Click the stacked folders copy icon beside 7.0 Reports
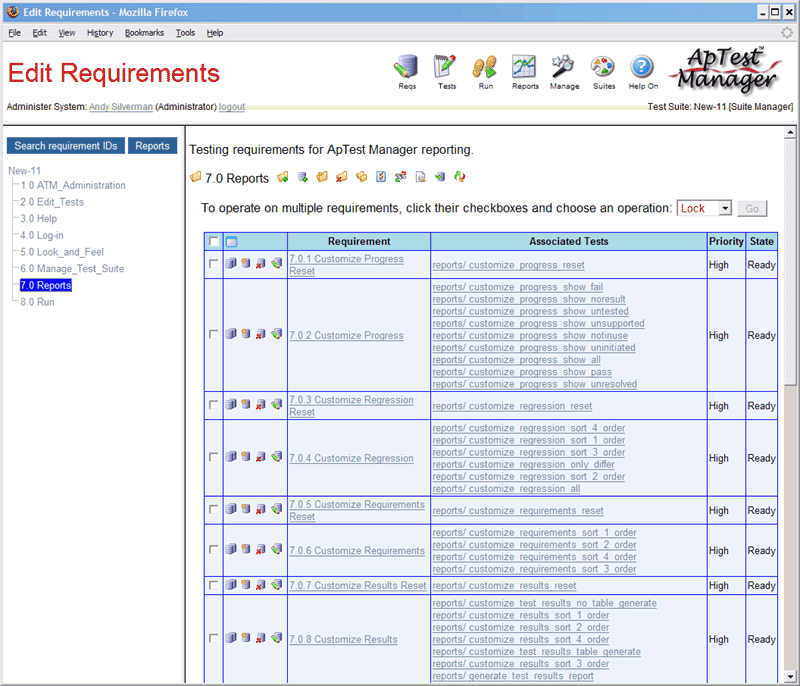 click(x=361, y=177)
